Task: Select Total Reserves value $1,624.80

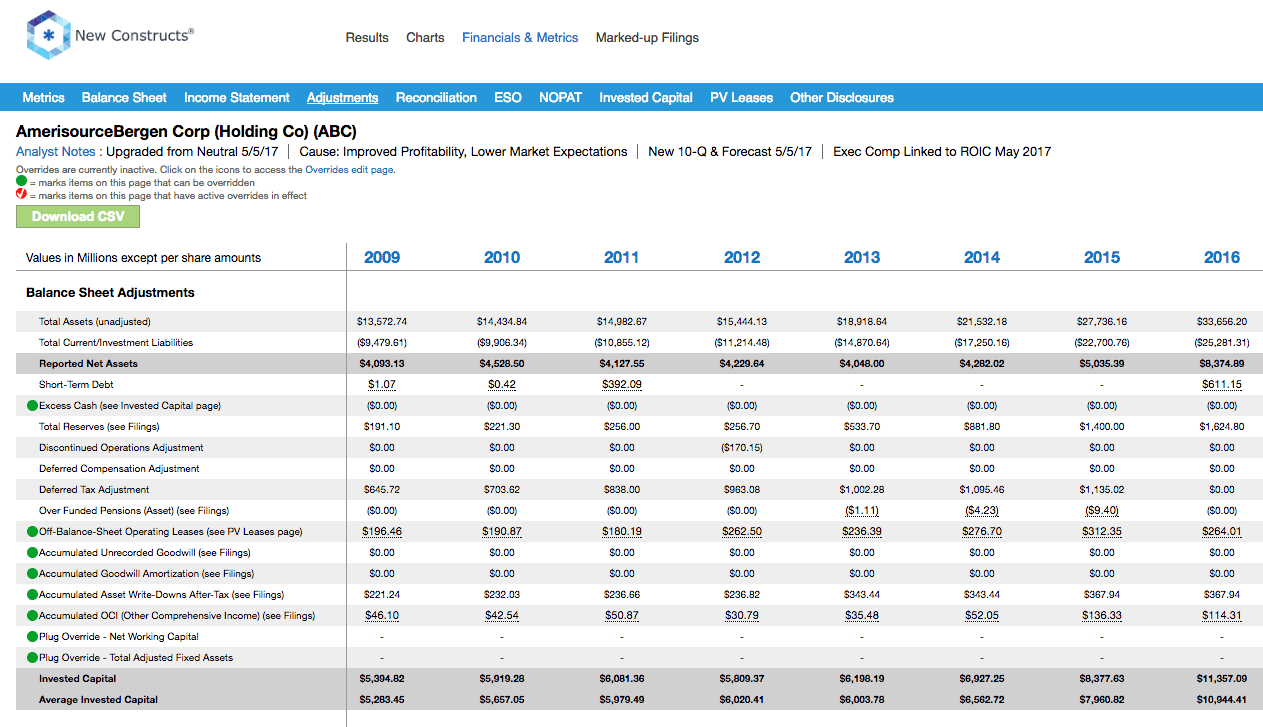Action: click(x=1222, y=427)
